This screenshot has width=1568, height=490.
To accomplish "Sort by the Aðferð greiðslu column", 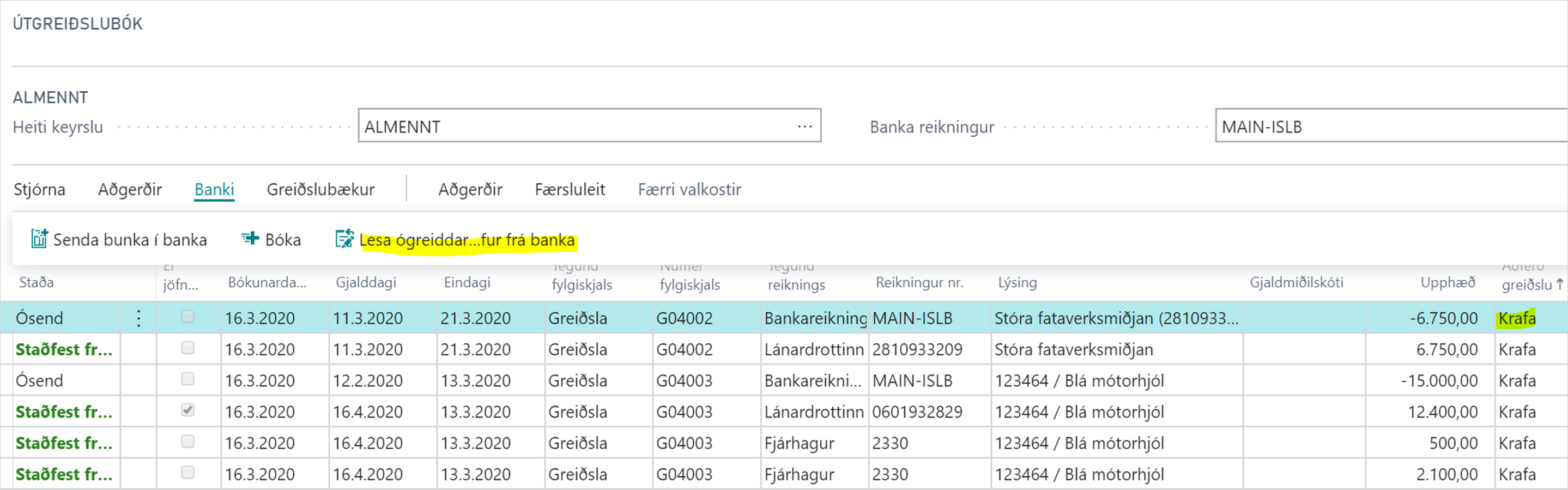I will tap(1527, 283).
